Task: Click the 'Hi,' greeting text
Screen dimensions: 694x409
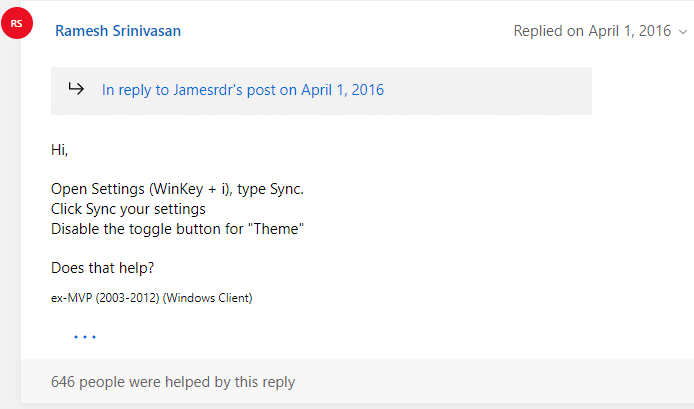Action: 59,150
